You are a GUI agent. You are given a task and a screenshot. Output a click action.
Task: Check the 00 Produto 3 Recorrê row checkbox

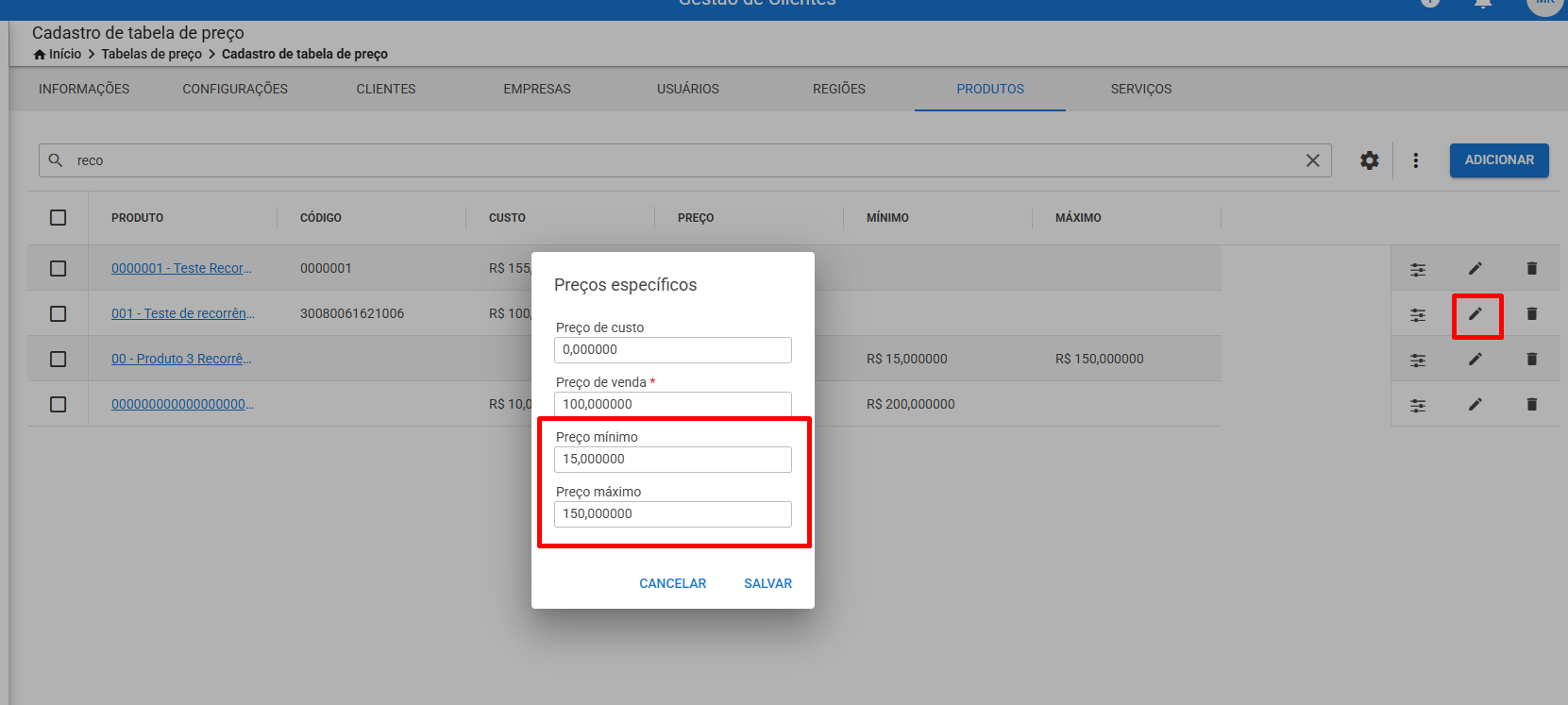(x=58, y=360)
